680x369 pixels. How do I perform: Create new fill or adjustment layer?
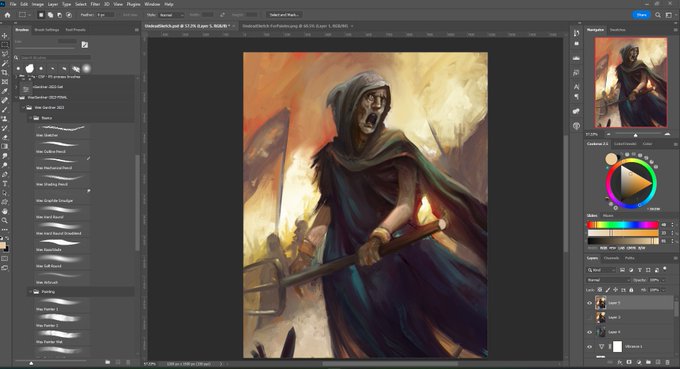click(639, 362)
